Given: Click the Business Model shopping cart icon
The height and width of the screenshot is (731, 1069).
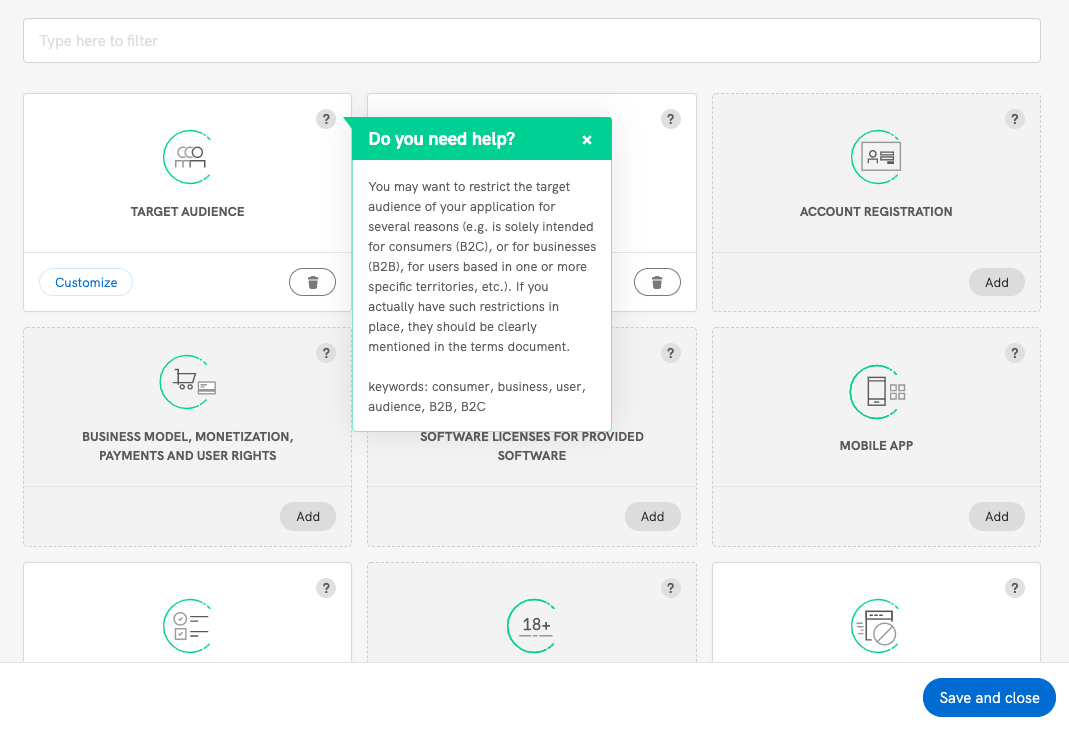Looking at the screenshot, I should click(x=187, y=382).
